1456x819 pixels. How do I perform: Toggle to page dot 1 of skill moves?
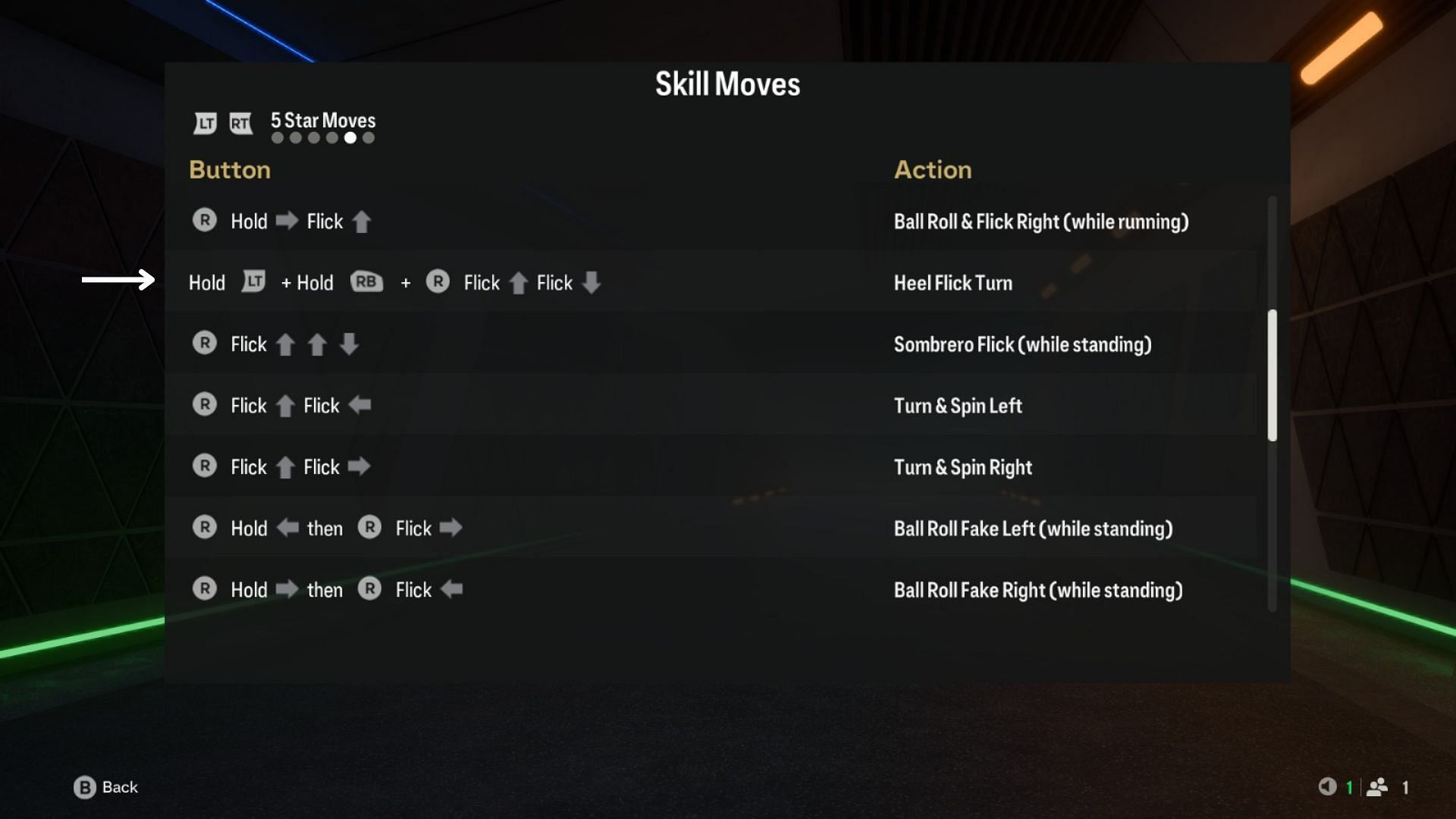coord(278,139)
